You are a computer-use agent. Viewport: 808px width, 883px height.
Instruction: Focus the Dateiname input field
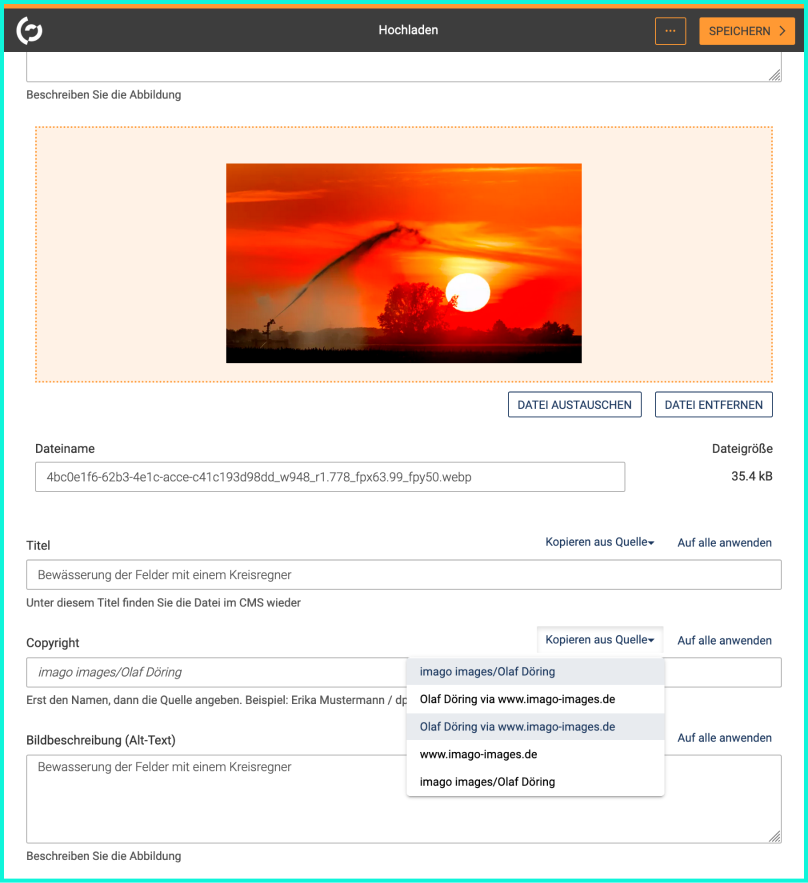tap(330, 477)
